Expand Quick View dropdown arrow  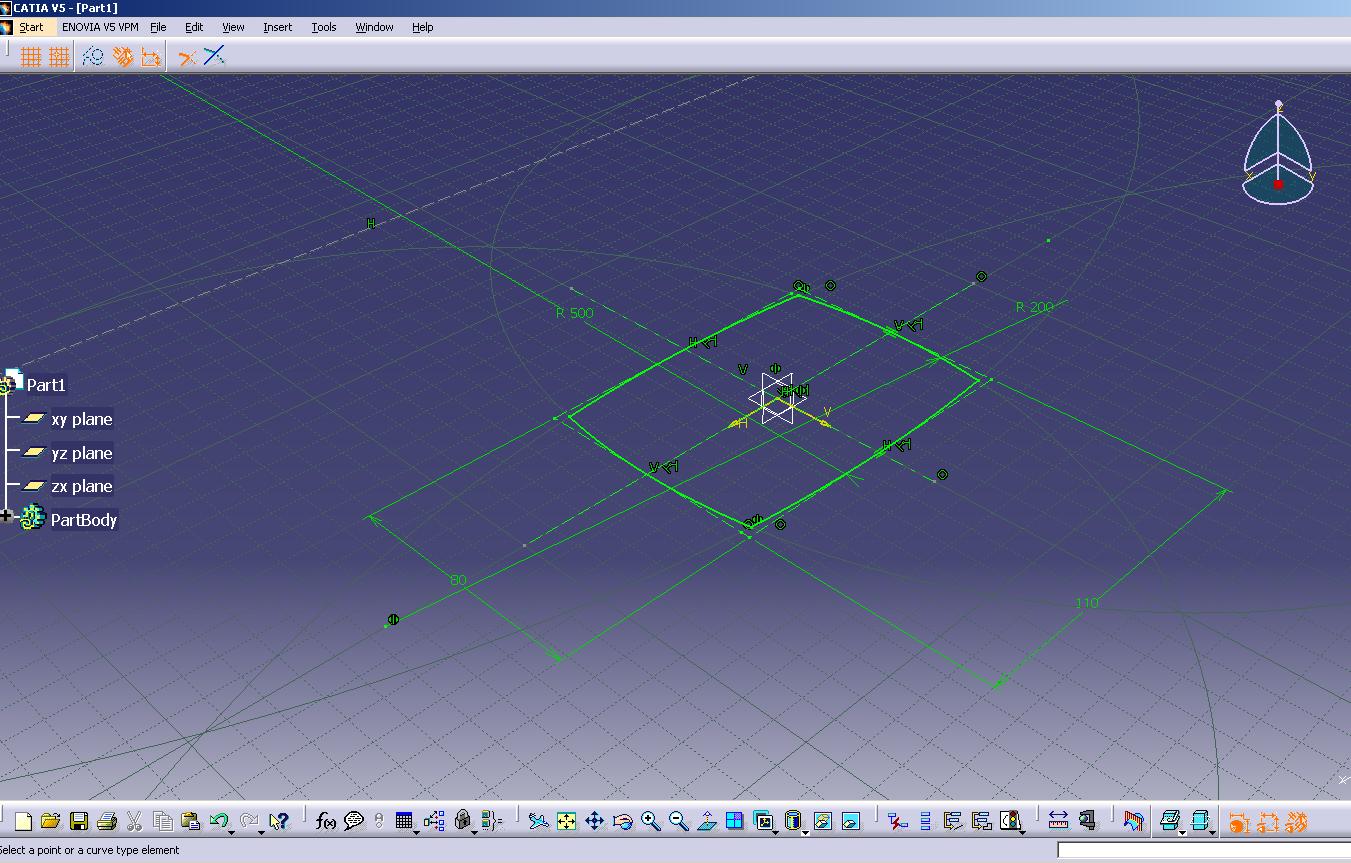coord(775,832)
